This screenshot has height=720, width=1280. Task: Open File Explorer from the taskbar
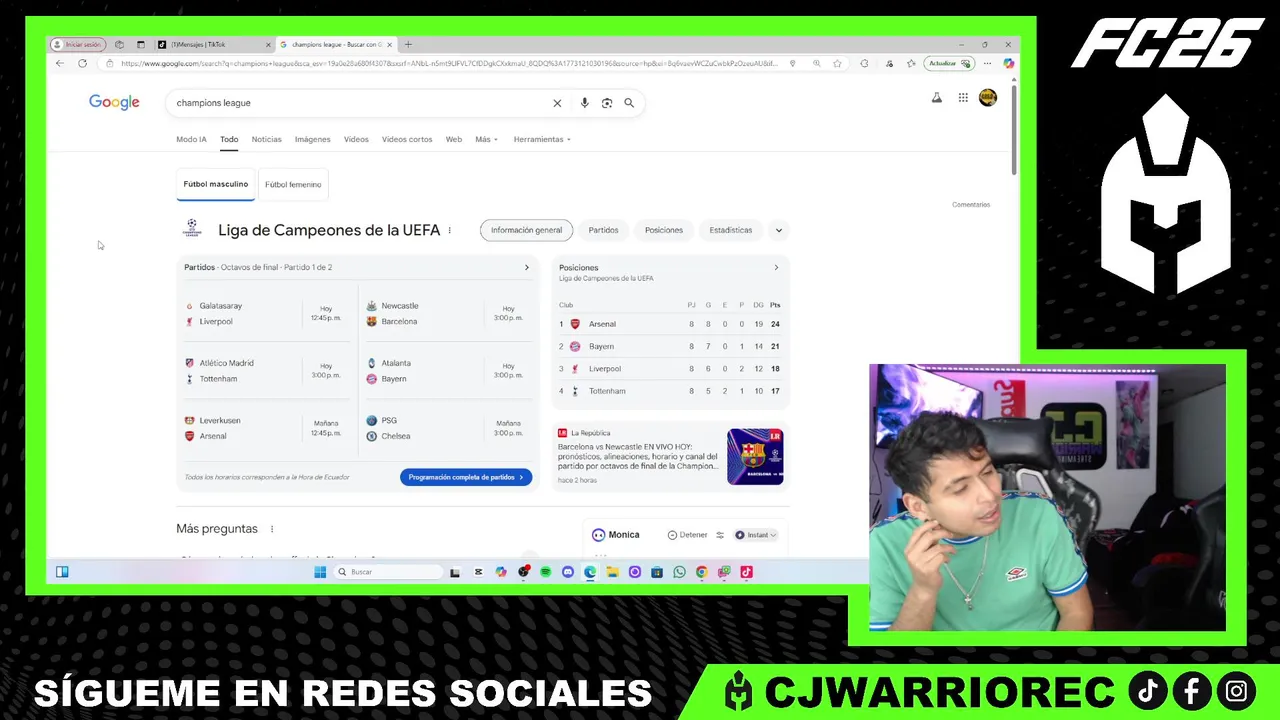(x=612, y=572)
